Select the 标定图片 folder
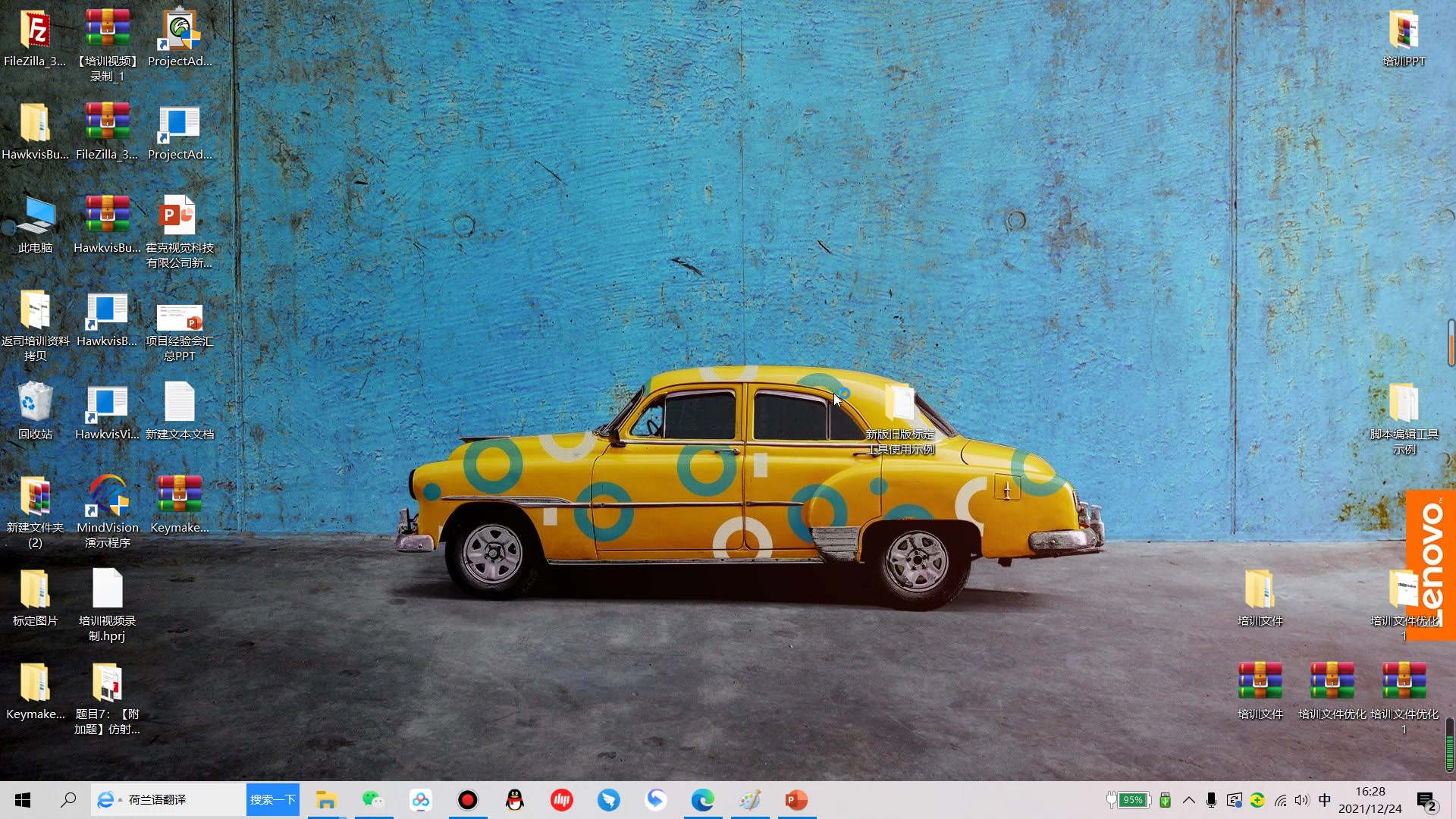The image size is (1456, 819). (x=35, y=590)
